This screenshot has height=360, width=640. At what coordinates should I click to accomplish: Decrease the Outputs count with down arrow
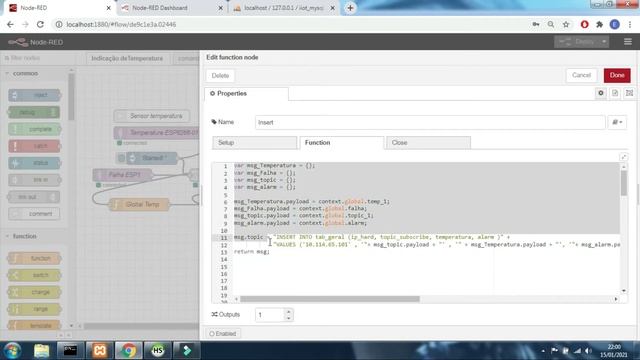[x=289, y=318]
